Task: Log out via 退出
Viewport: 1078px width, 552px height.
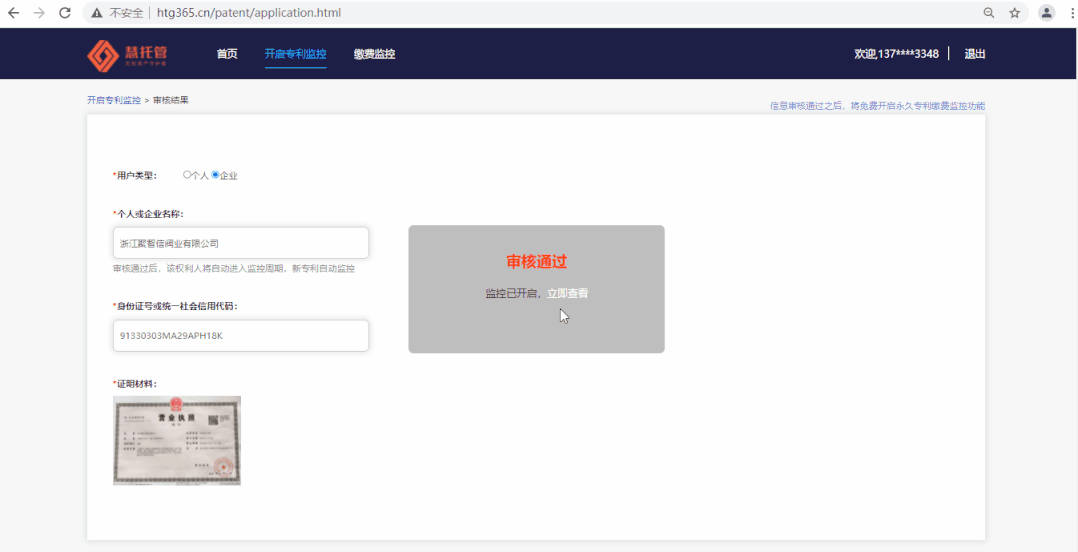Action: tap(975, 54)
